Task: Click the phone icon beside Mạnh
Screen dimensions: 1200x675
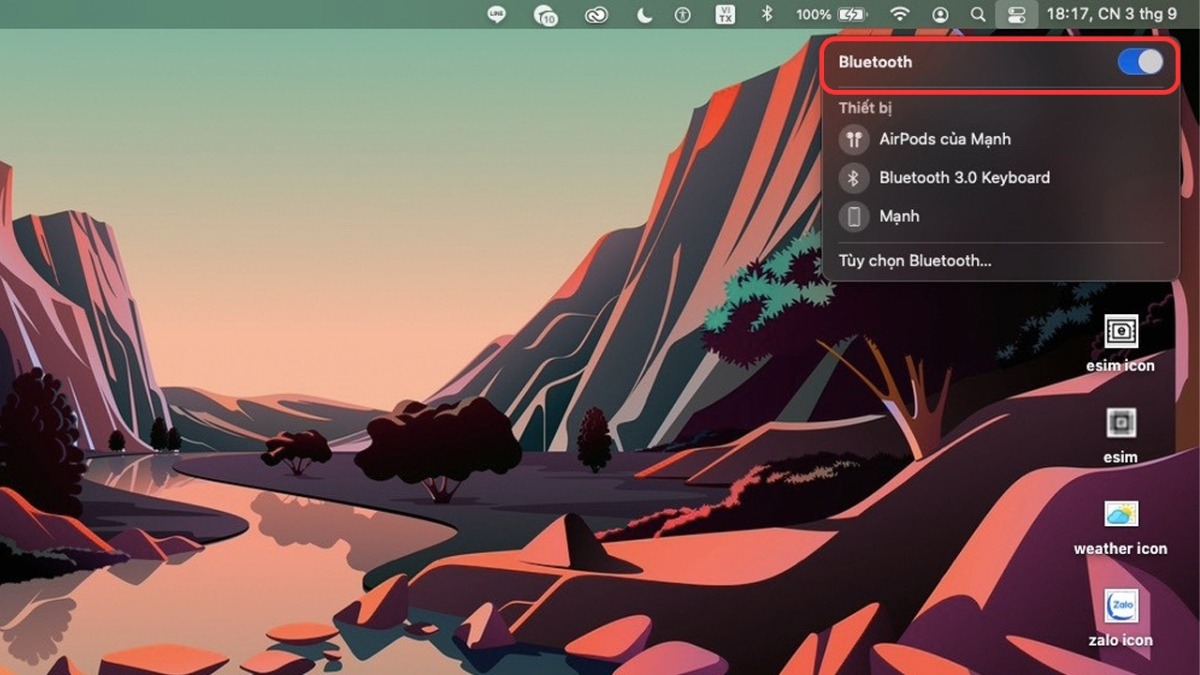Action: tap(854, 216)
